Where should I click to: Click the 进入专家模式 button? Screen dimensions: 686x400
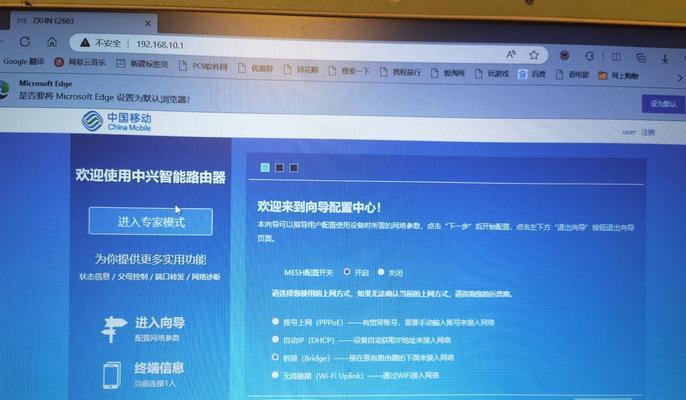[x=150, y=221]
